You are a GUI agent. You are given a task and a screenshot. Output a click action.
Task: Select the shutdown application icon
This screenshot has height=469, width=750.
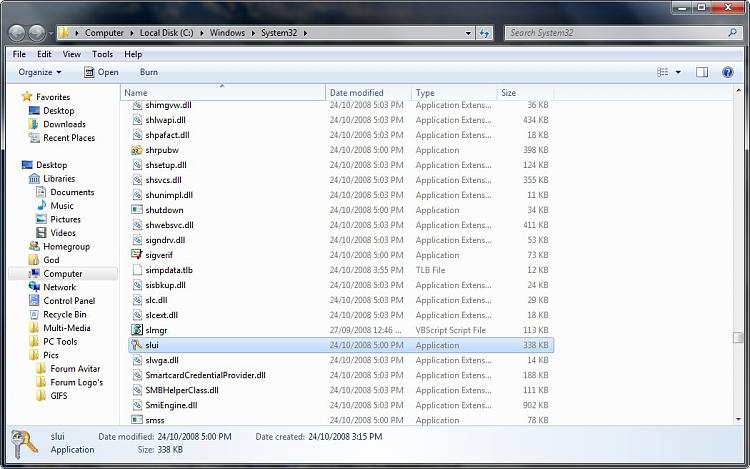coord(137,210)
